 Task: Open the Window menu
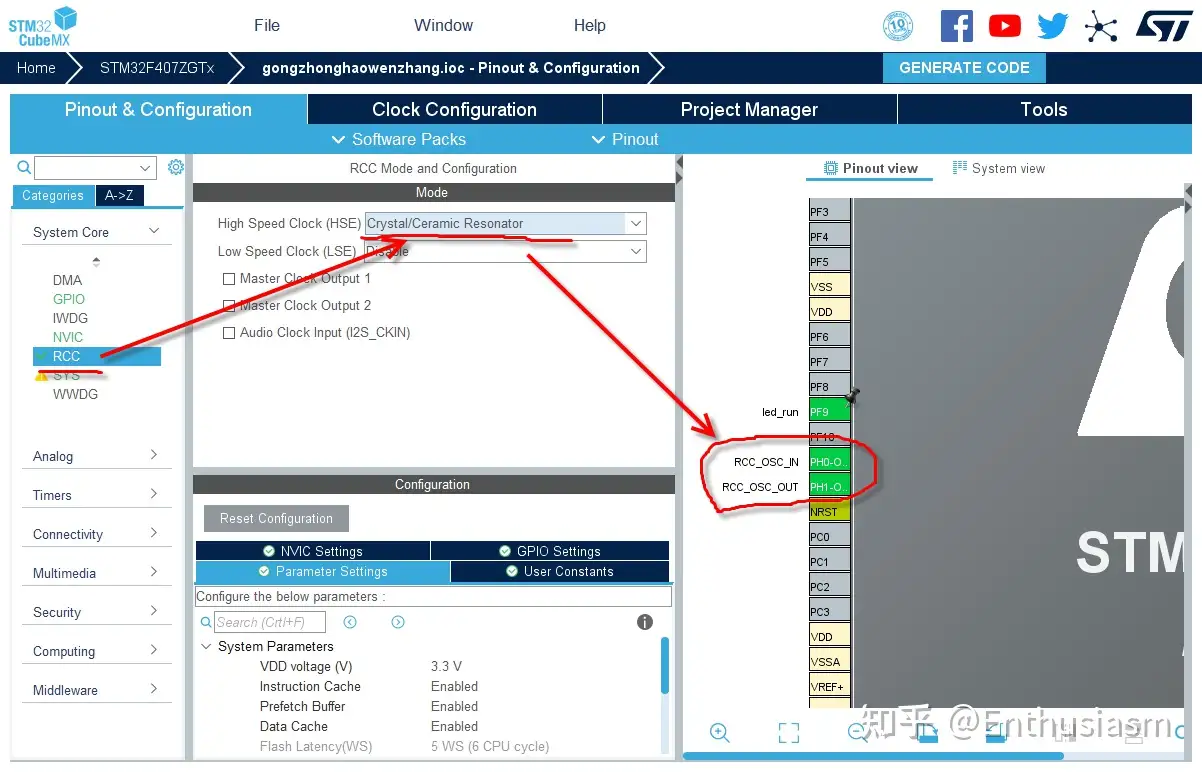coord(444,26)
